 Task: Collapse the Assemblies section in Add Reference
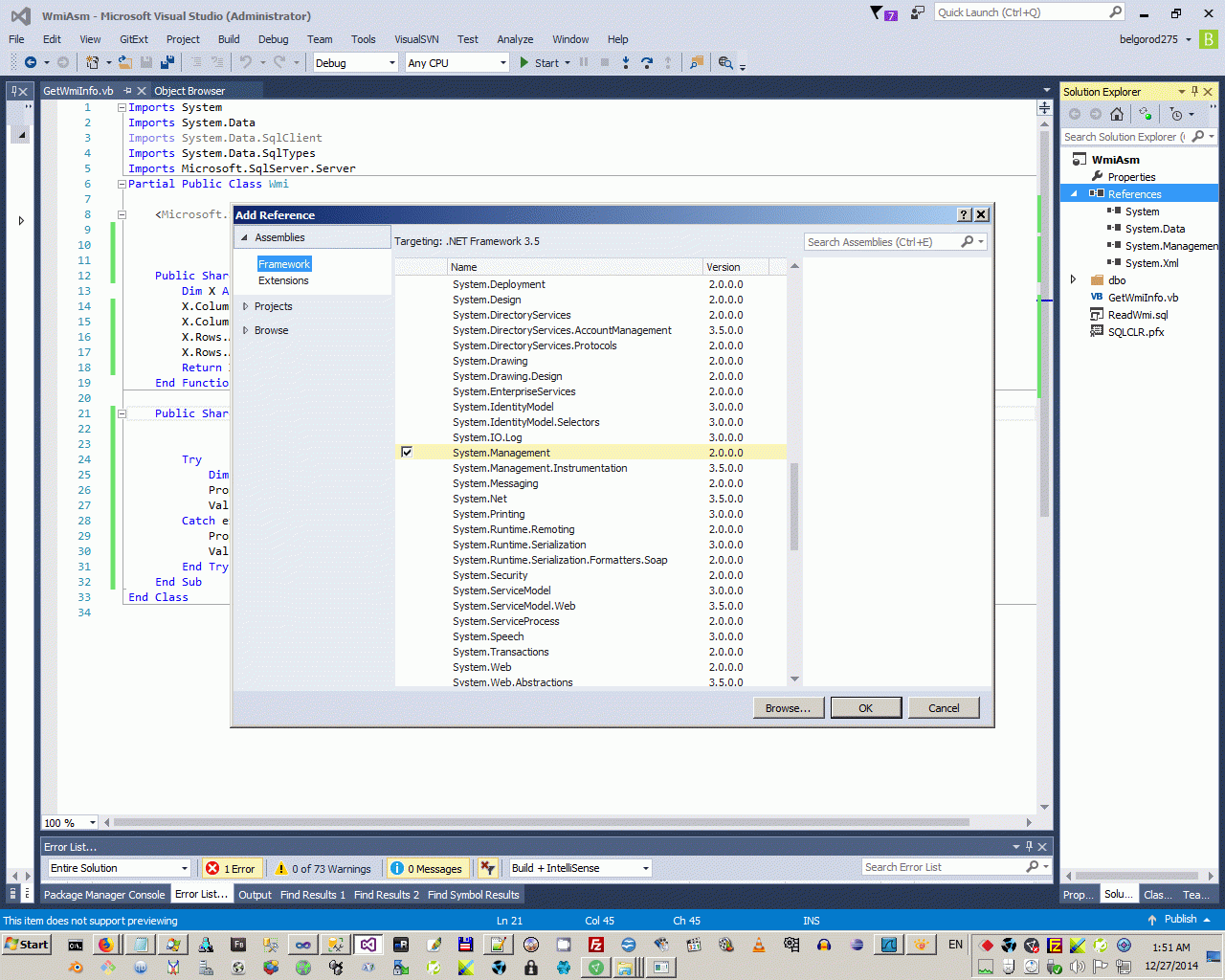[244, 237]
